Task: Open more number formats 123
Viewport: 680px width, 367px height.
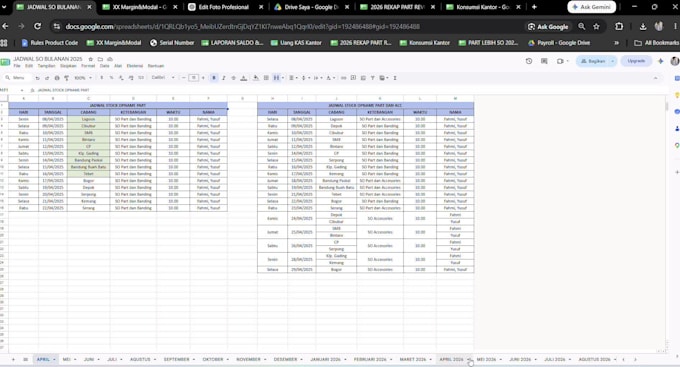Action: tap(141, 78)
